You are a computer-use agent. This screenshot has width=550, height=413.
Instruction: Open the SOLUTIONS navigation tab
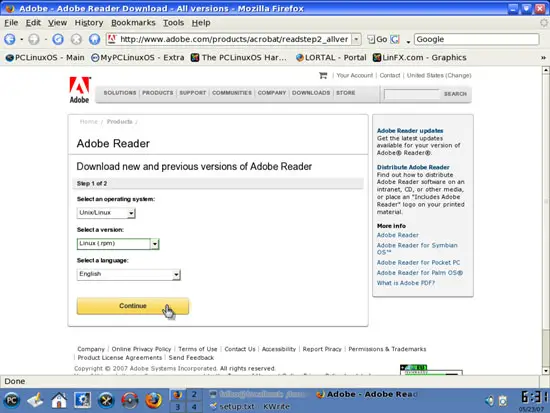120,93
